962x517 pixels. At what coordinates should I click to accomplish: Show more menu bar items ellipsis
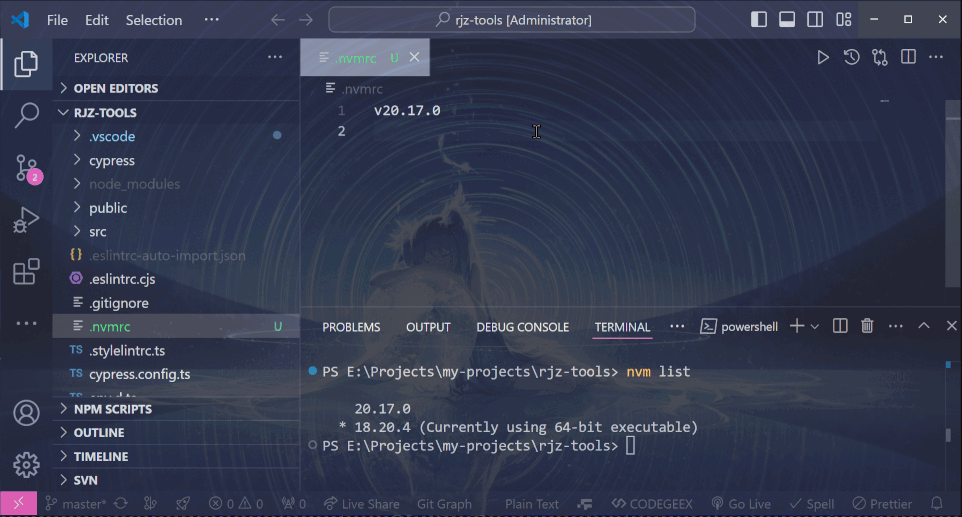pos(212,20)
